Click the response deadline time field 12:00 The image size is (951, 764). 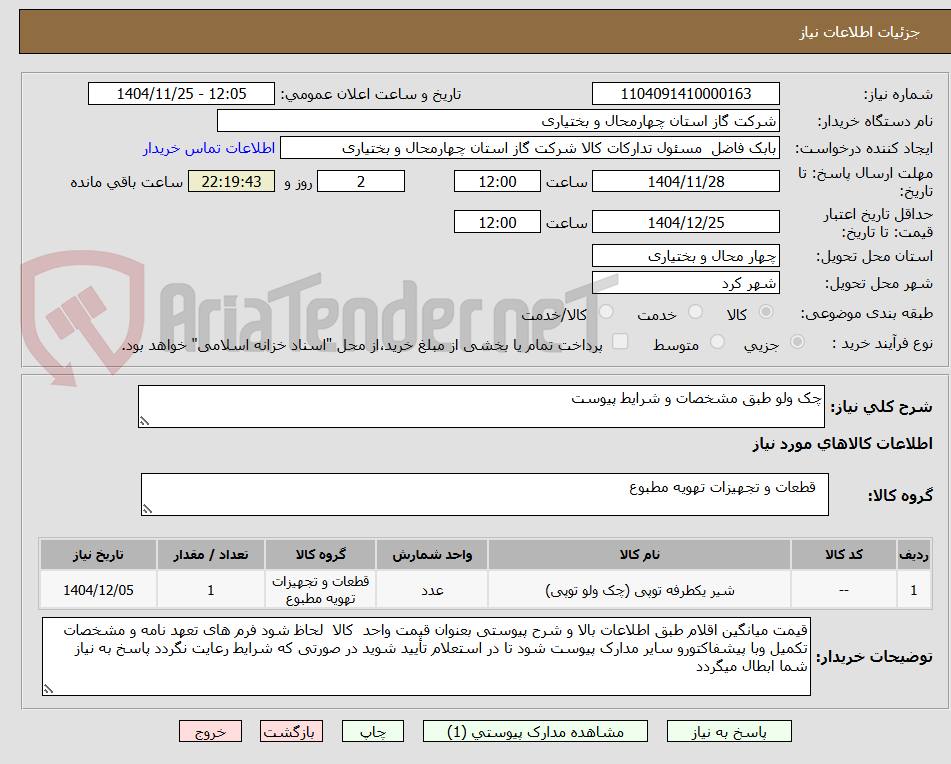(497, 181)
